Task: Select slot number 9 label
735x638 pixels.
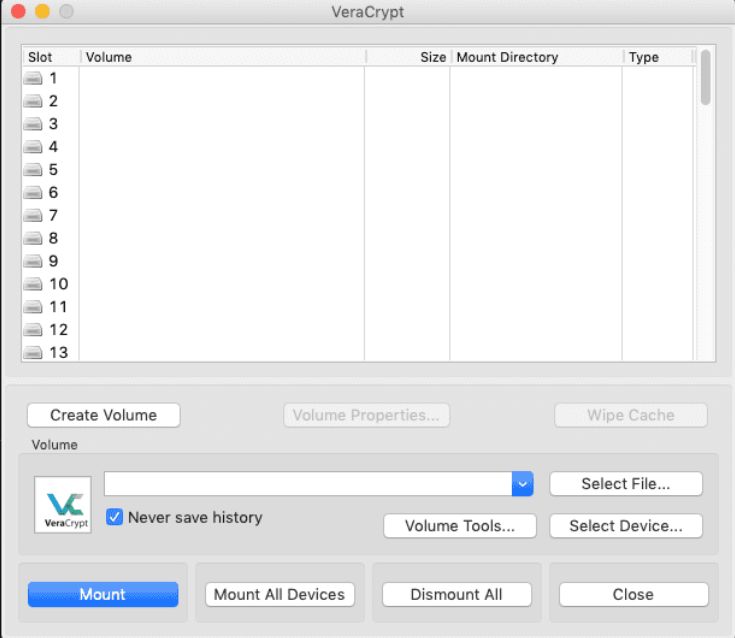Action: (x=53, y=261)
